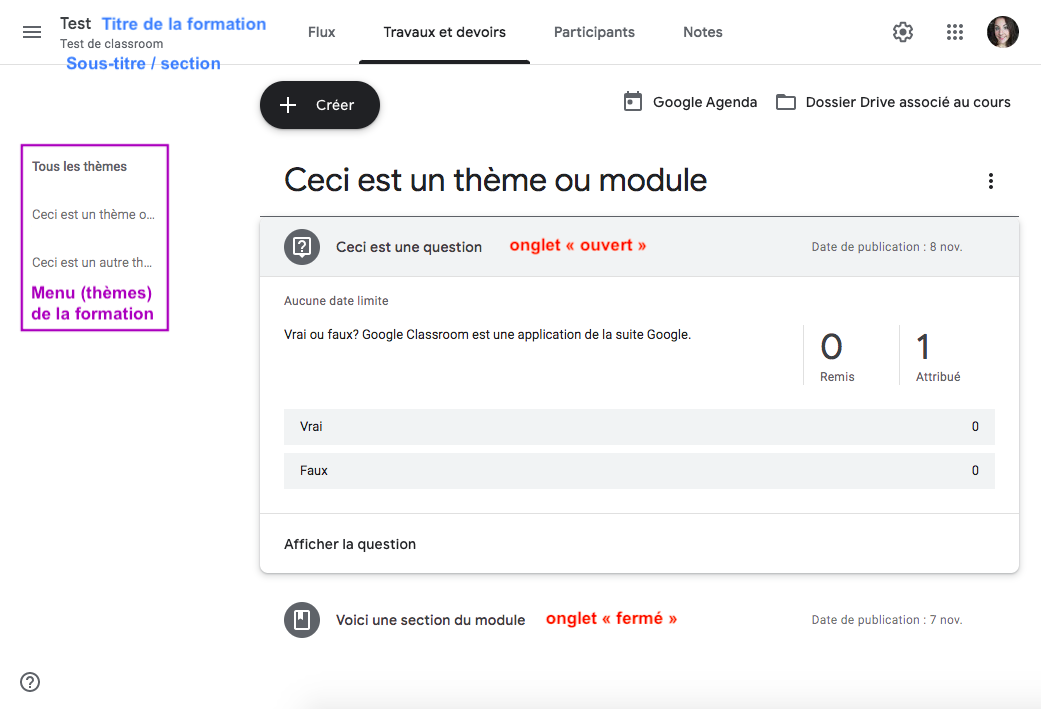Expand 'Voici une section du module' item
1041x709 pixels.
[x=639, y=620]
